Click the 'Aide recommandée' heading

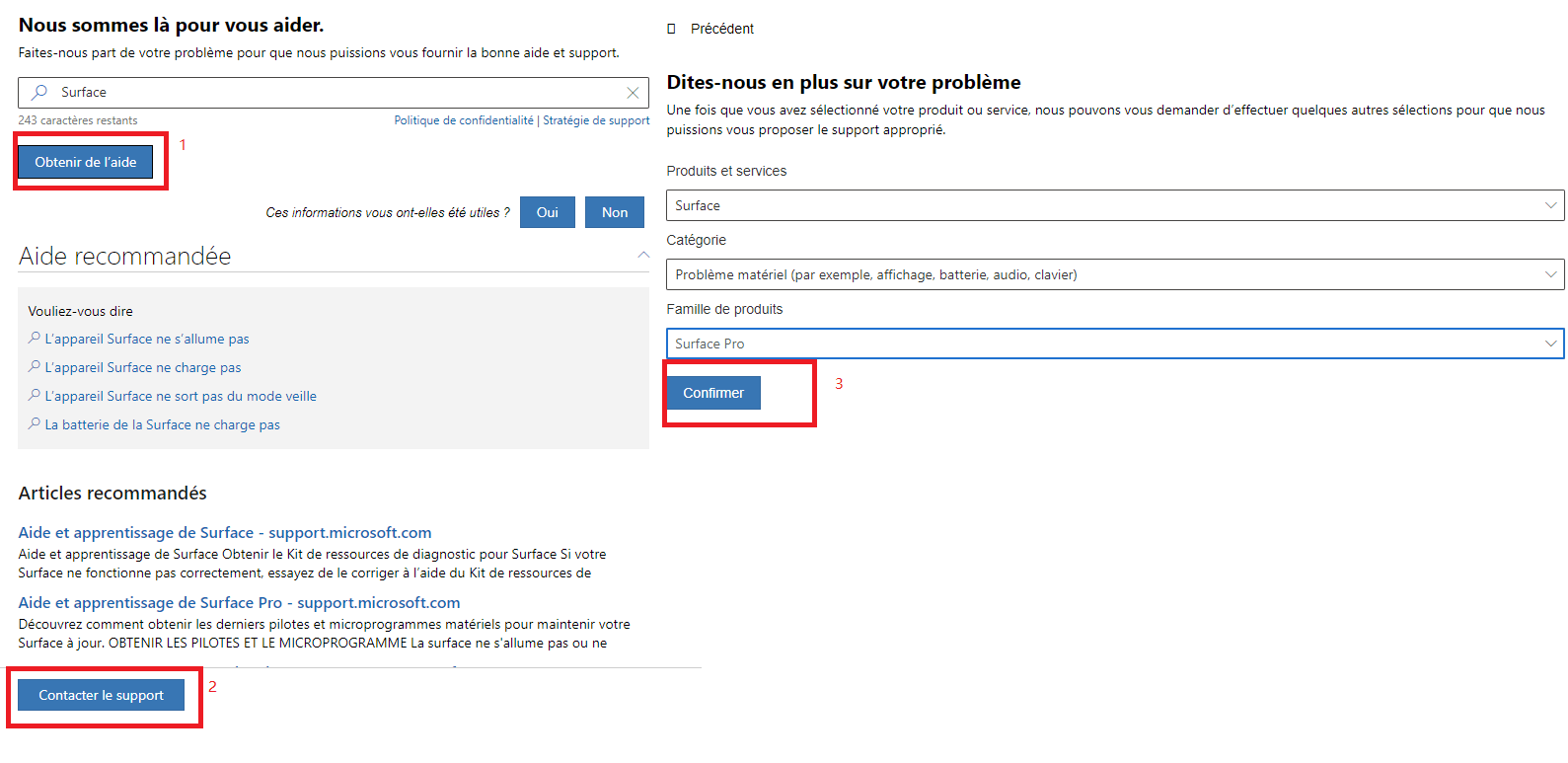[x=124, y=256]
